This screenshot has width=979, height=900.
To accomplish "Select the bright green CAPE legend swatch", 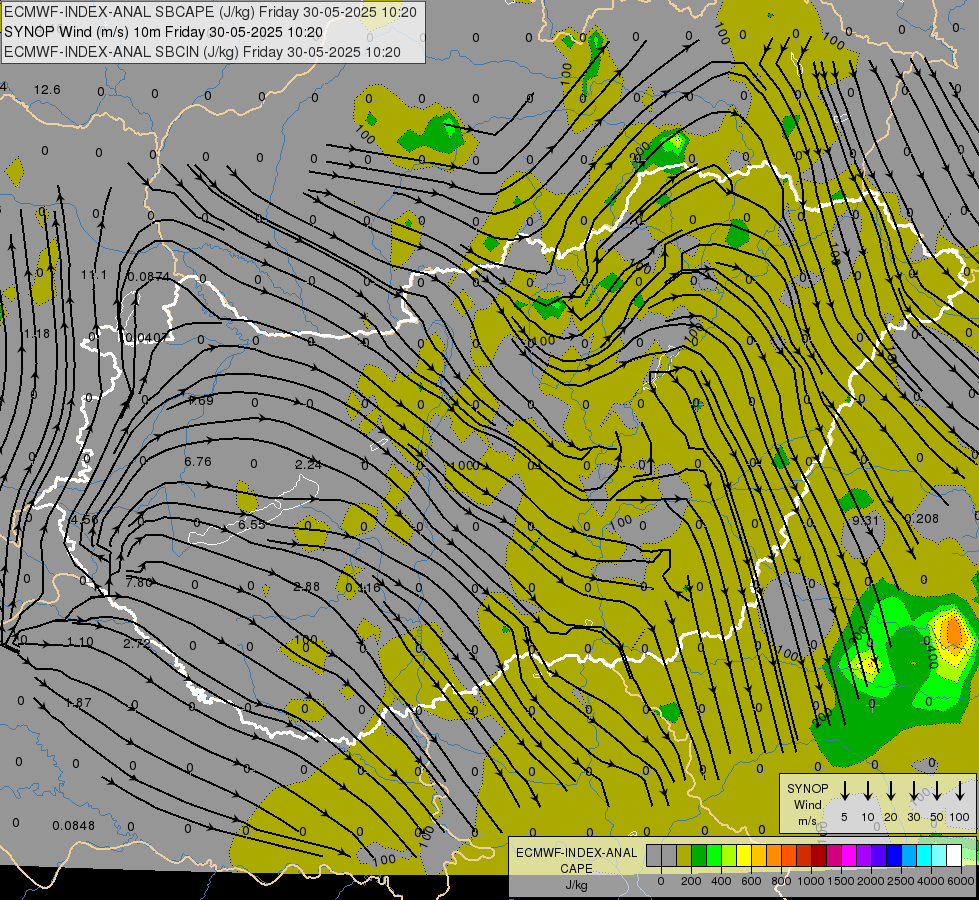I will pyautogui.click(x=714, y=856).
